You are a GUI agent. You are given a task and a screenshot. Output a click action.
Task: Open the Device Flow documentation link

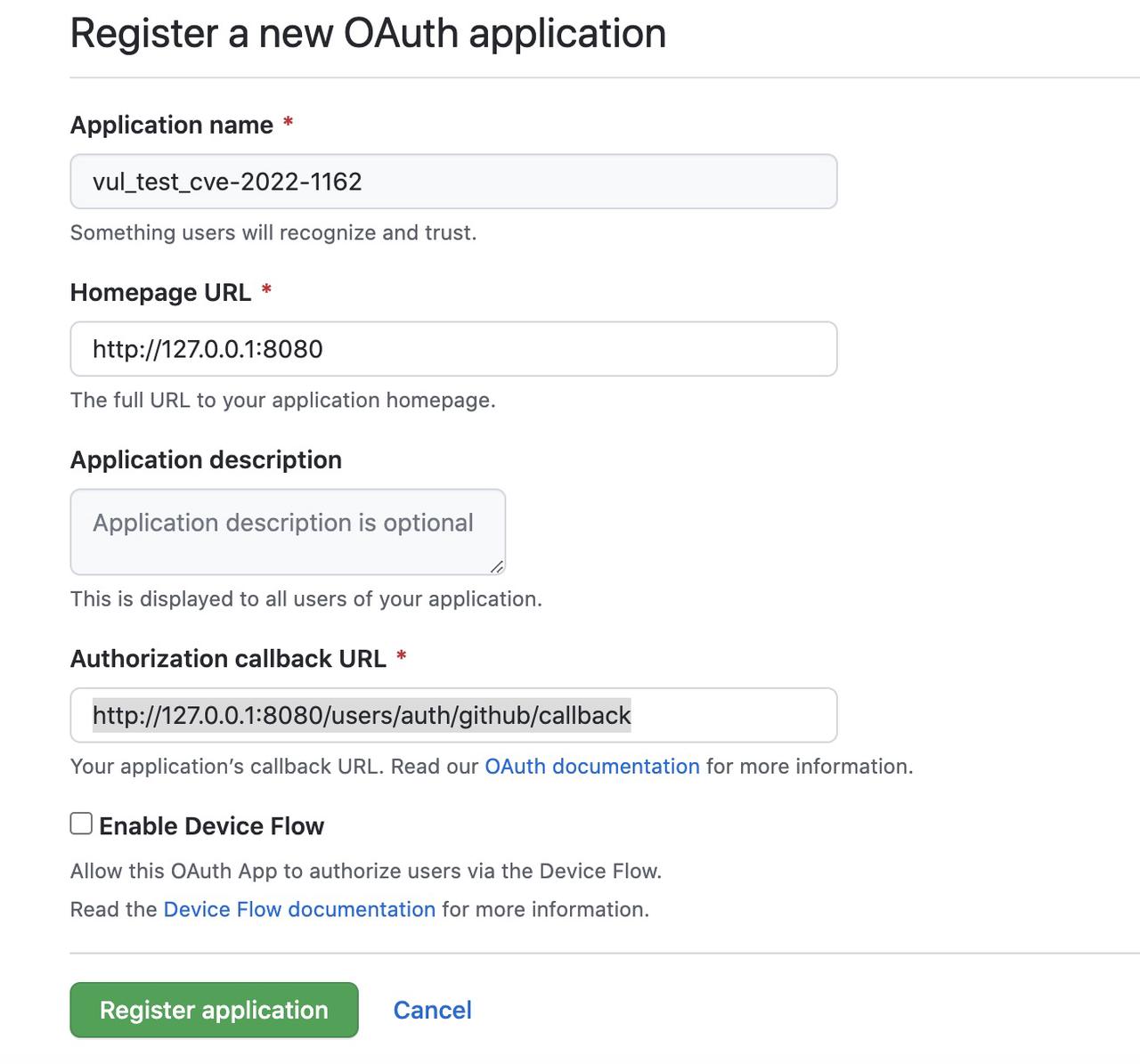[299, 909]
